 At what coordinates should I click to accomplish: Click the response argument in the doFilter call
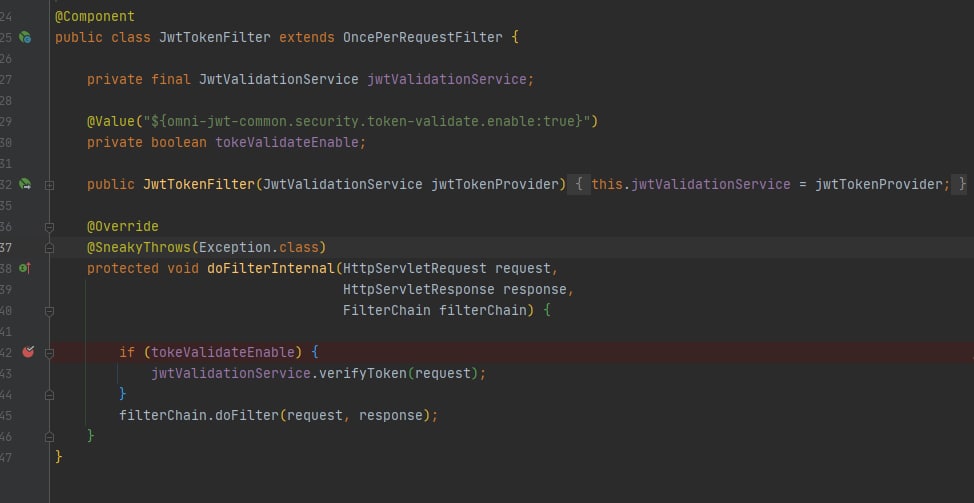click(x=391, y=415)
